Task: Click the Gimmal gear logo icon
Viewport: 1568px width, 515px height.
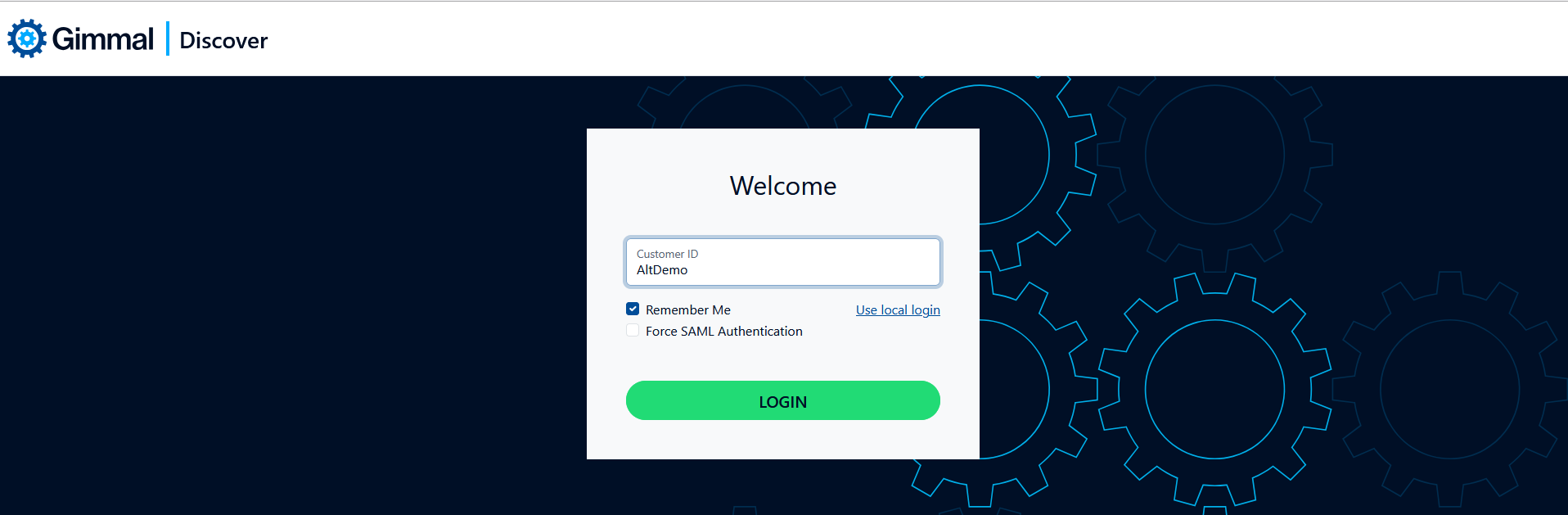Action: [x=27, y=38]
